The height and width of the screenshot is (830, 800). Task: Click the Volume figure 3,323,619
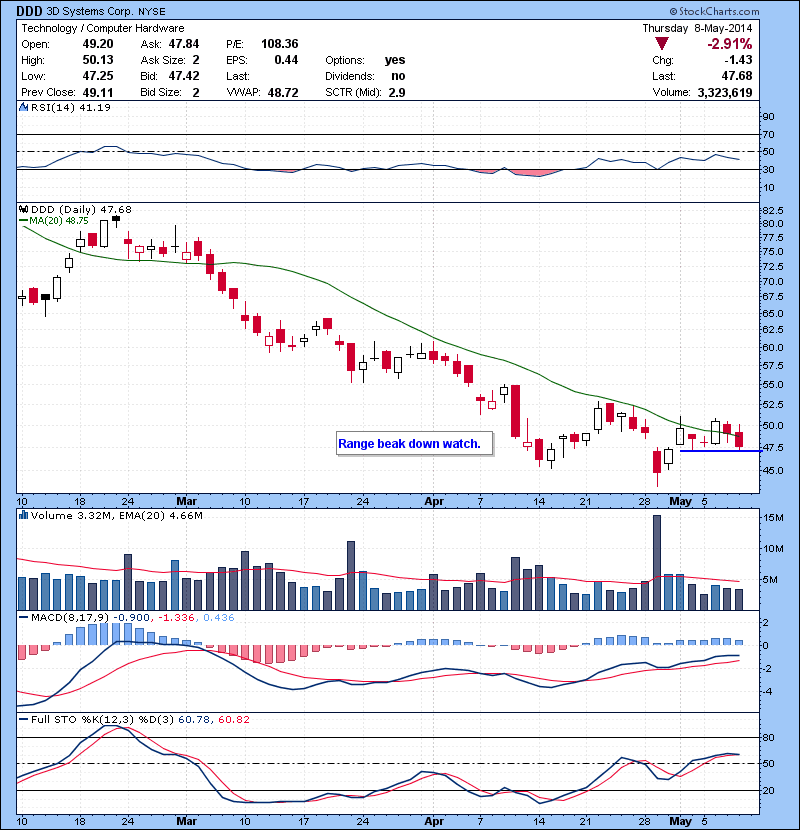725,93
